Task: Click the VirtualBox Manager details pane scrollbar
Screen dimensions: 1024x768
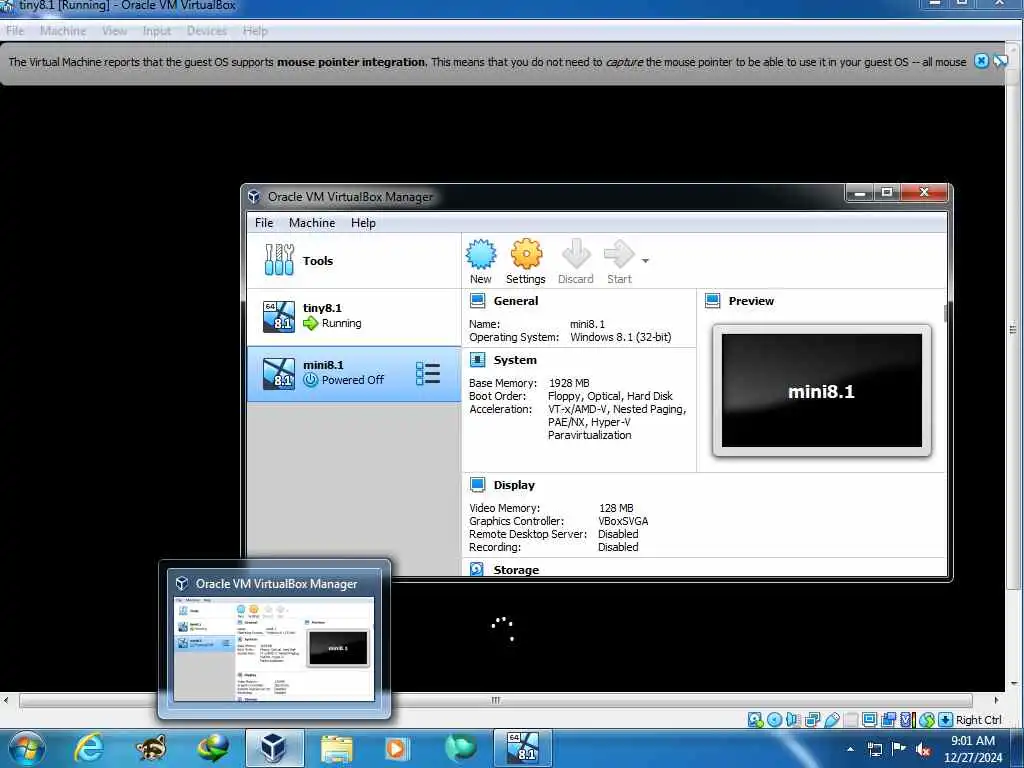Action: click(945, 313)
